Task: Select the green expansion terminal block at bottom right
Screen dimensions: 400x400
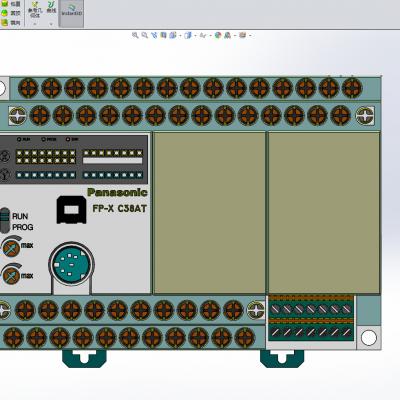Action: click(x=311, y=318)
